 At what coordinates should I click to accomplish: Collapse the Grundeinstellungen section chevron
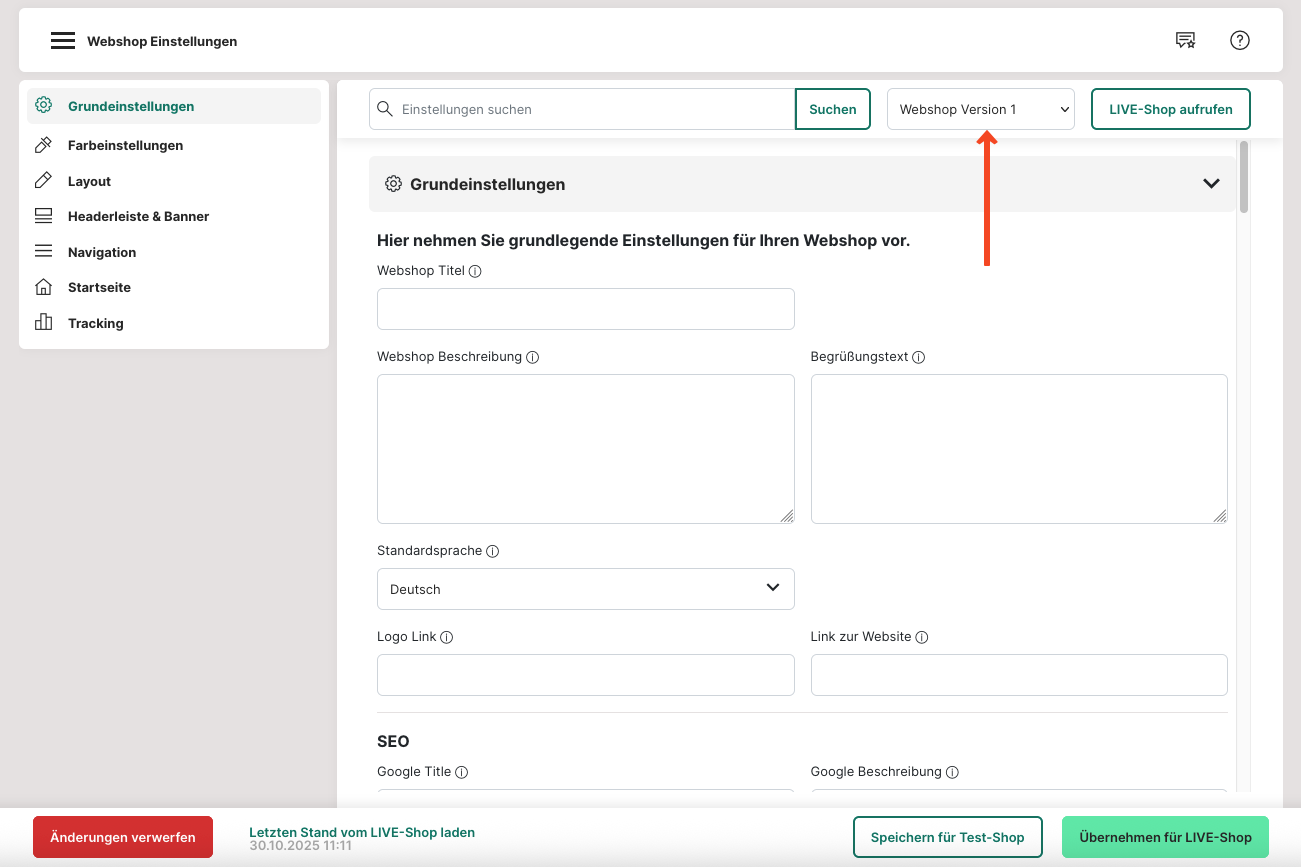(1211, 184)
